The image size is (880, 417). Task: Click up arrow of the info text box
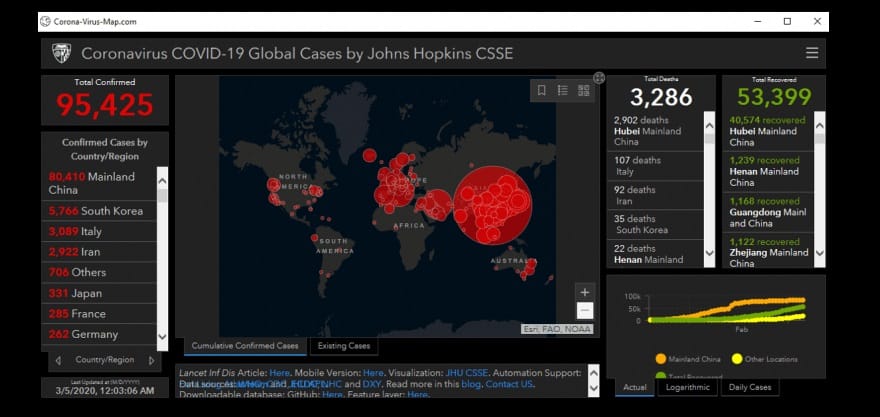pos(594,373)
